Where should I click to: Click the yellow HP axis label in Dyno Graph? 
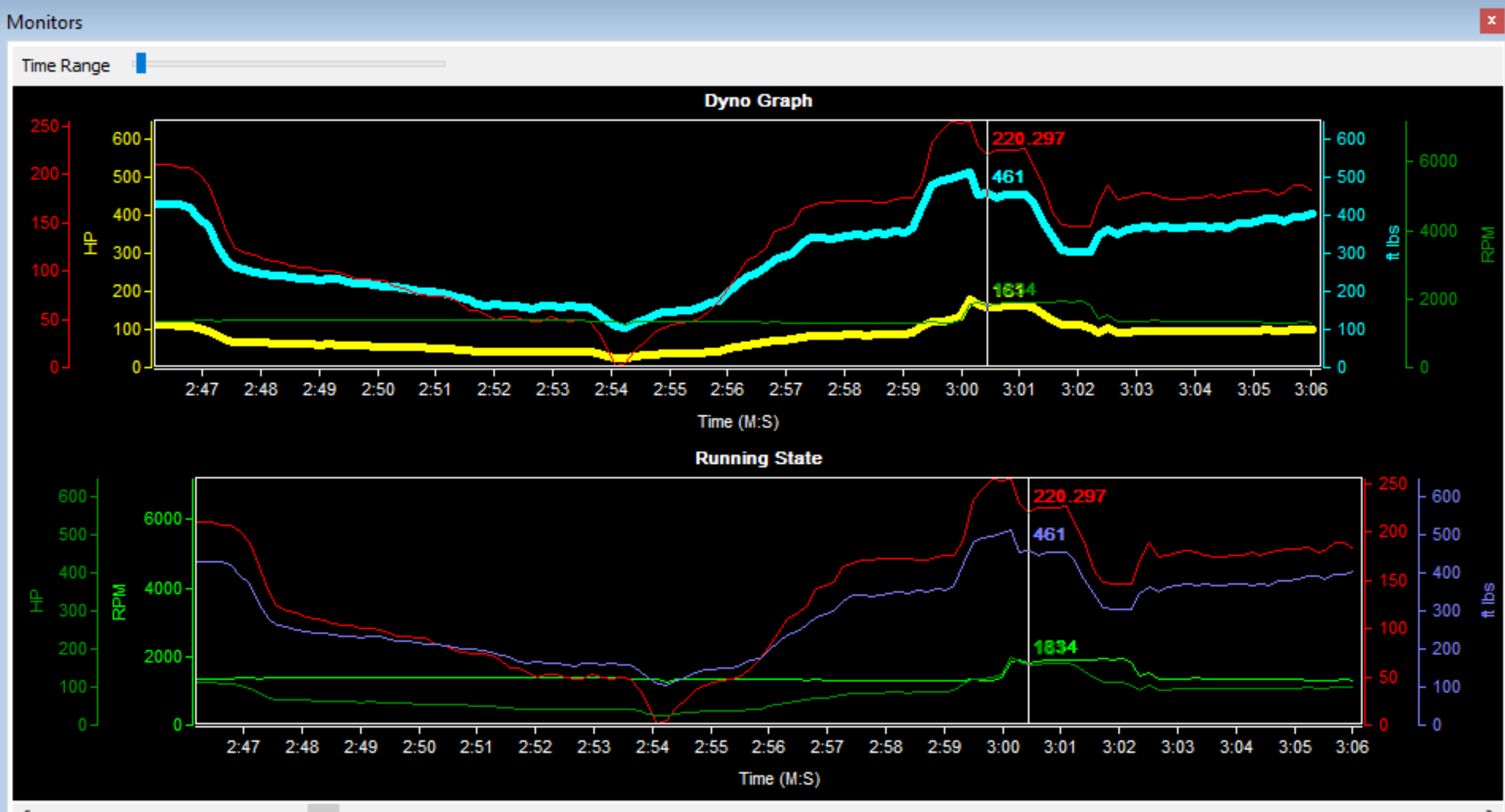91,243
